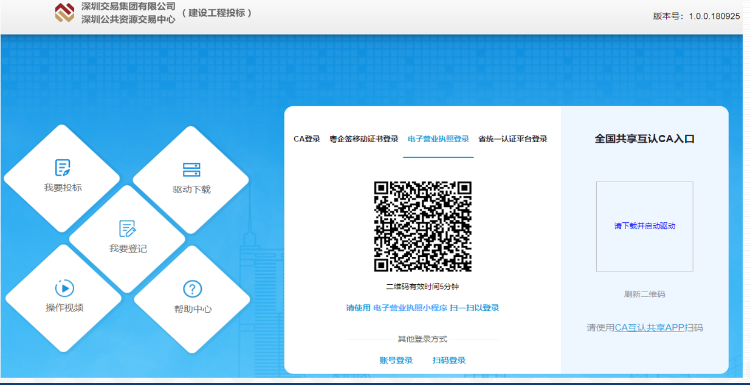Screen dimensions: 750x385
Task: Switch to the 粤企签移动证书登录 tab
Action: pyautogui.click(x=364, y=139)
